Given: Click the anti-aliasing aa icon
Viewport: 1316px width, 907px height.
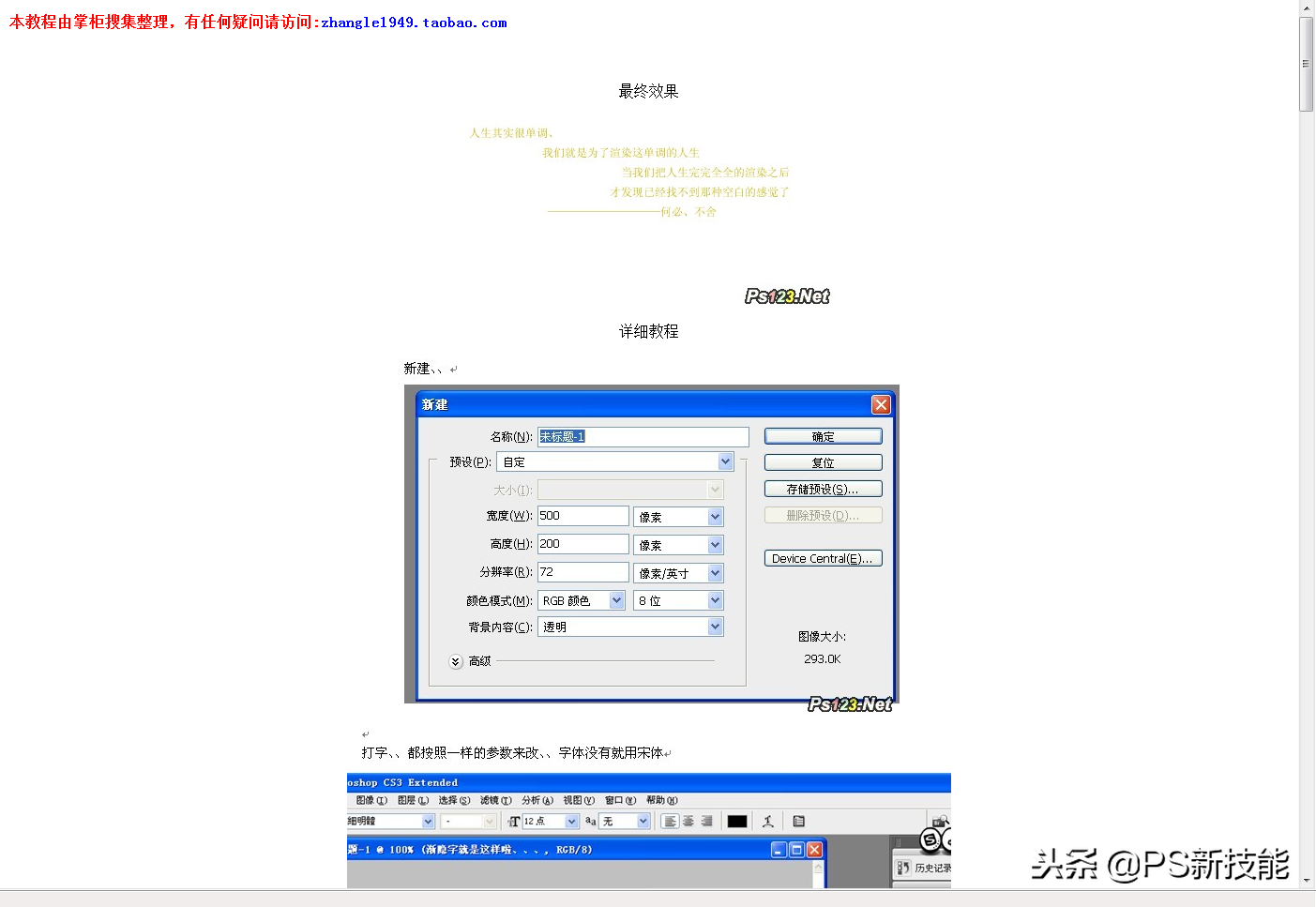Looking at the screenshot, I should [x=590, y=822].
